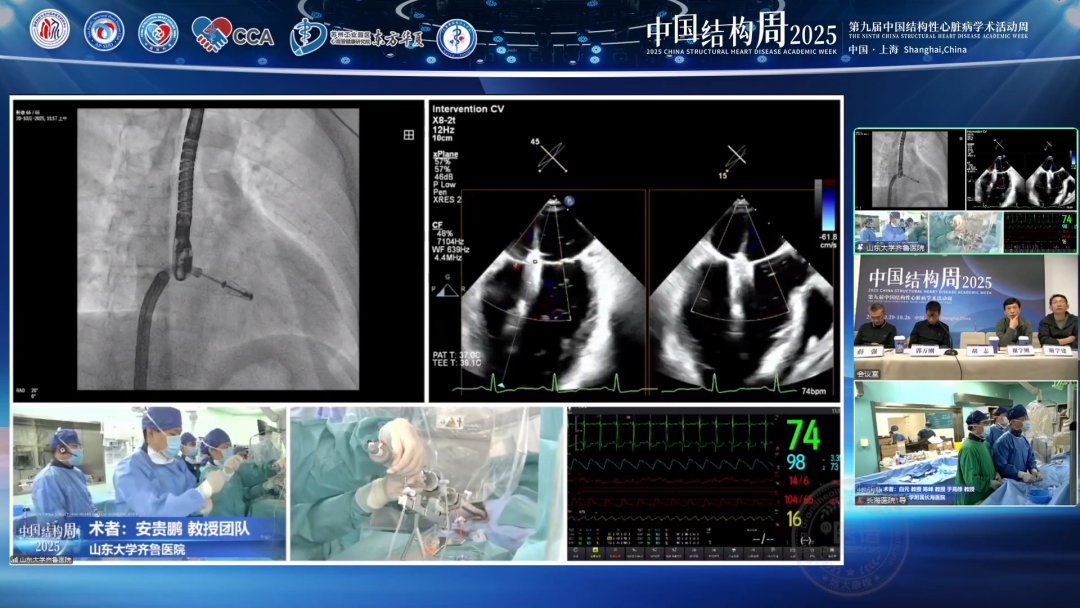Click the gain triangle G indicator on echo
This screenshot has width=1080, height=608.
(447, 287)
